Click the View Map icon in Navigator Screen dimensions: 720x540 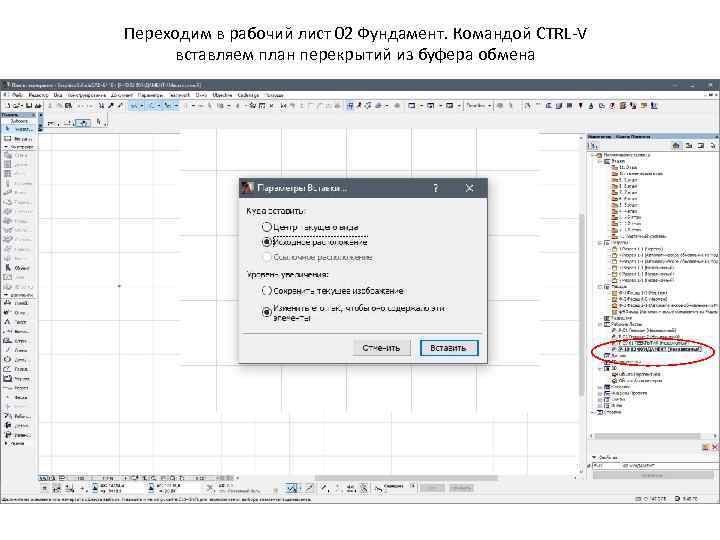pos(688,146)
